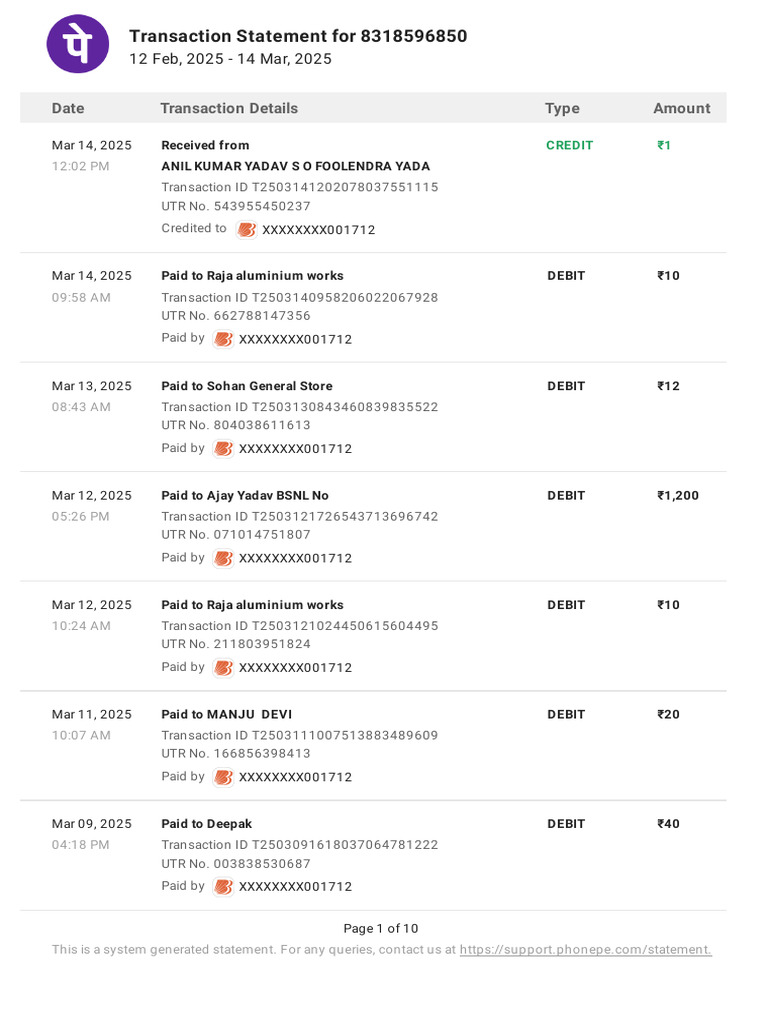This screenshot has height=1024, width=768.
Task: Click bank icon beside Anil Kumar credit
Action: click(247, 230)
